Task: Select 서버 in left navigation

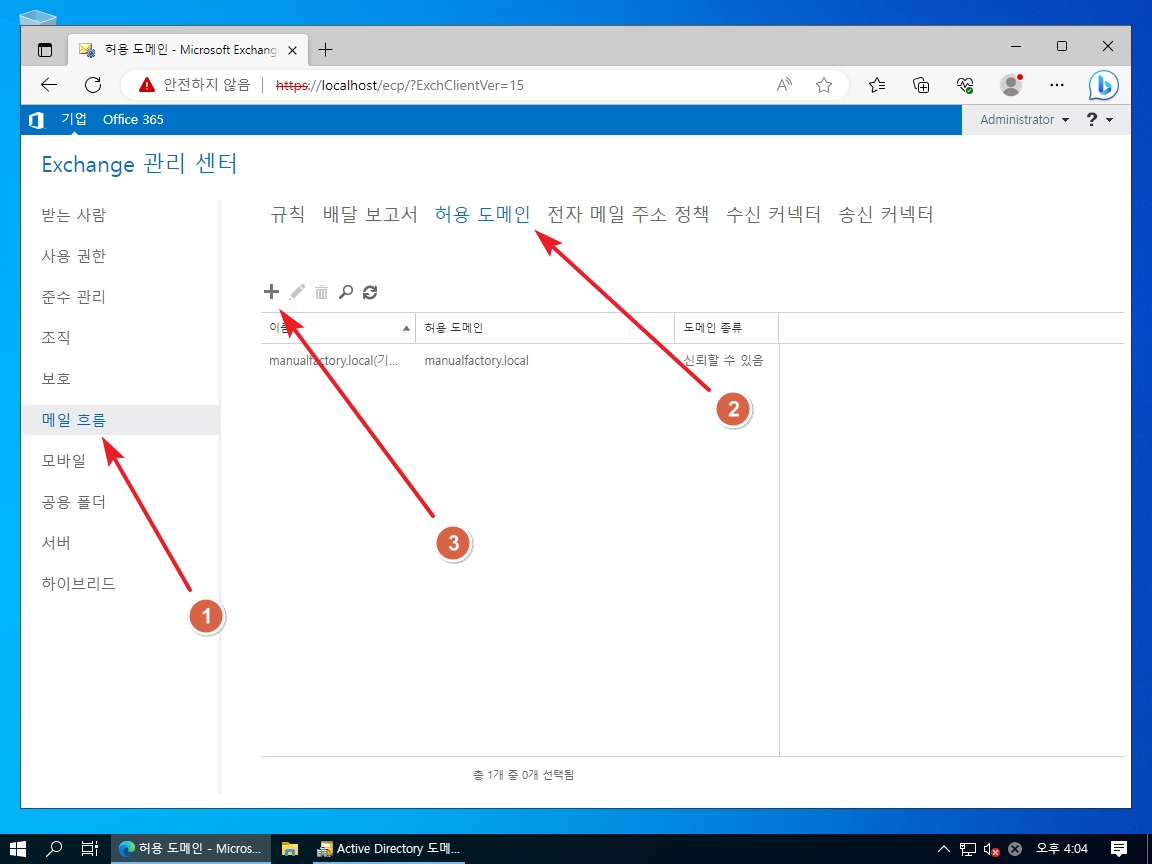Action: [x=56, y=542]
